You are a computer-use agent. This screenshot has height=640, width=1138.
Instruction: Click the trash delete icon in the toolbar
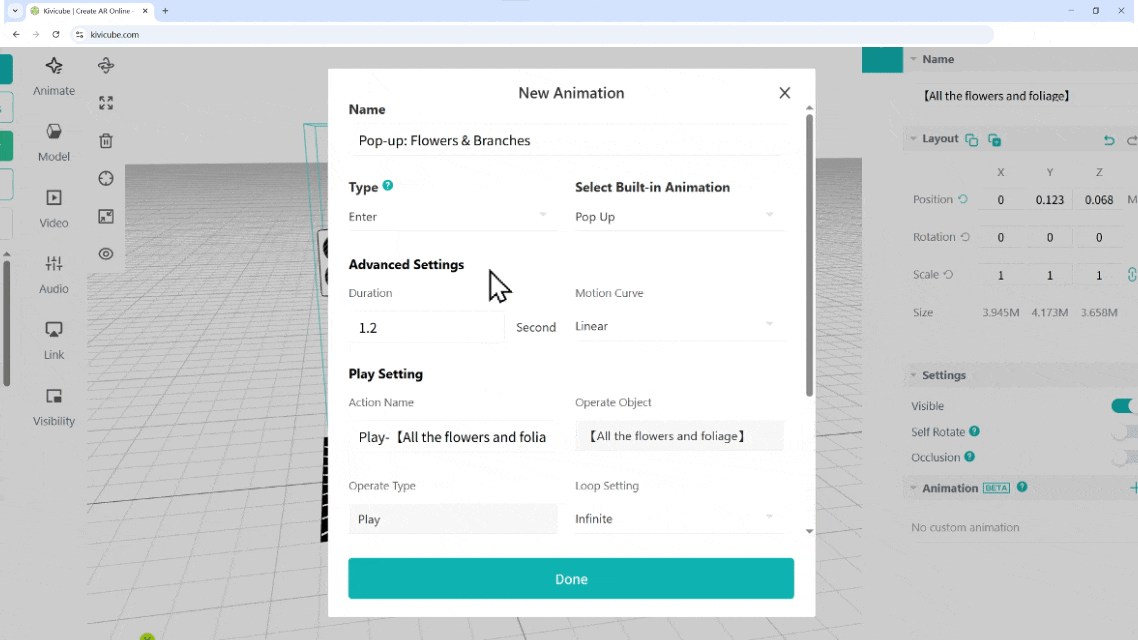pos(106,141)
